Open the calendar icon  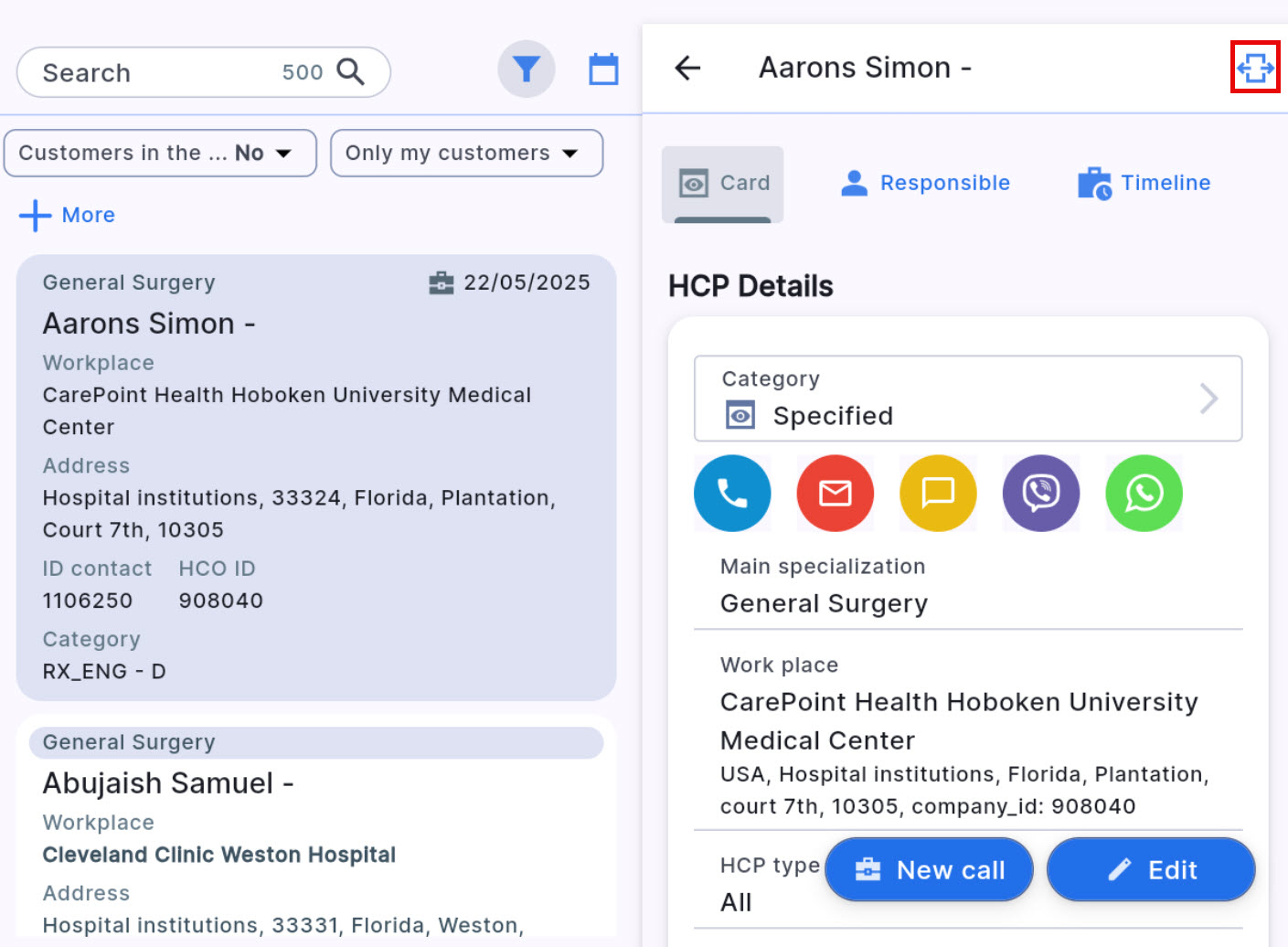pyautogui.click(x=603, y=69)
